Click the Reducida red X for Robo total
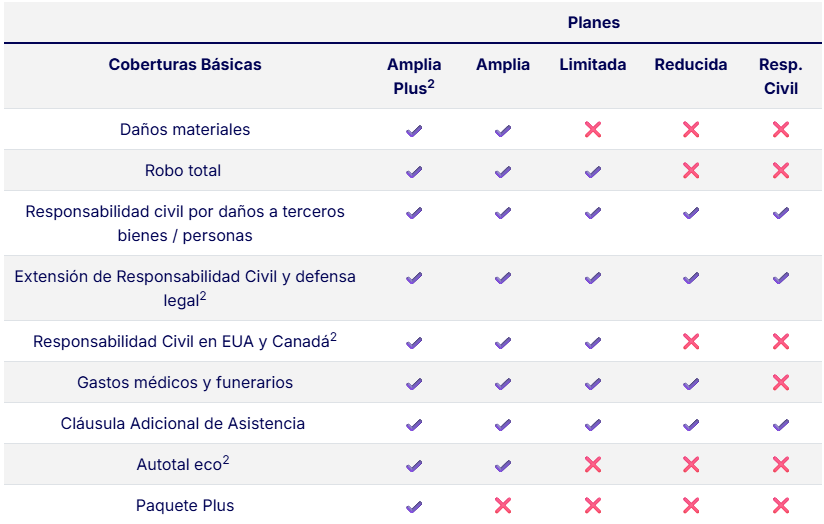Viewport: 824px width, 524px height. coord(691,171)
